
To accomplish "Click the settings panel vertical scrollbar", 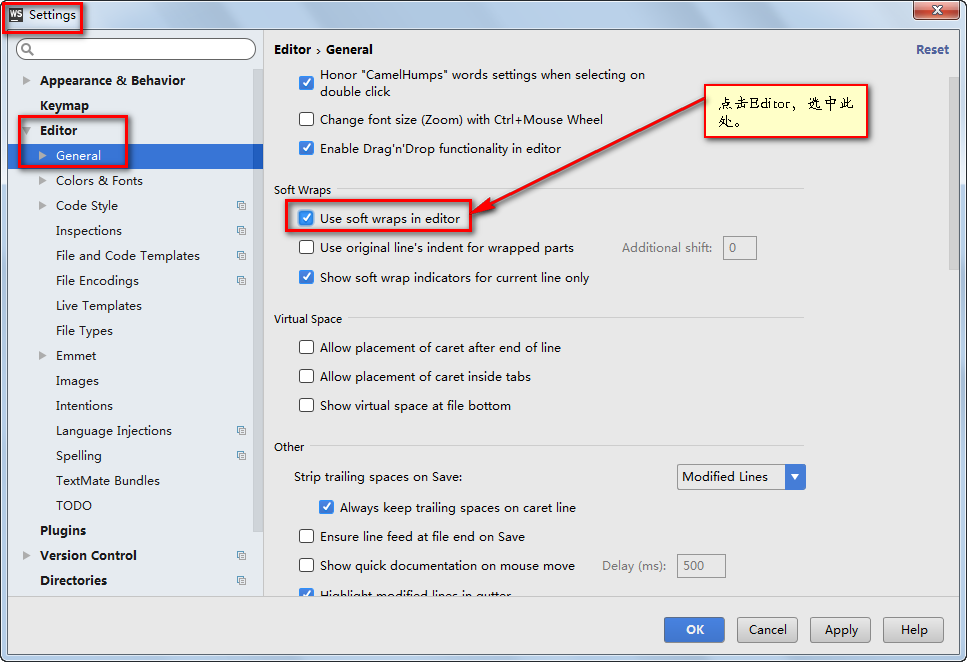I will [x=954, y=173].
